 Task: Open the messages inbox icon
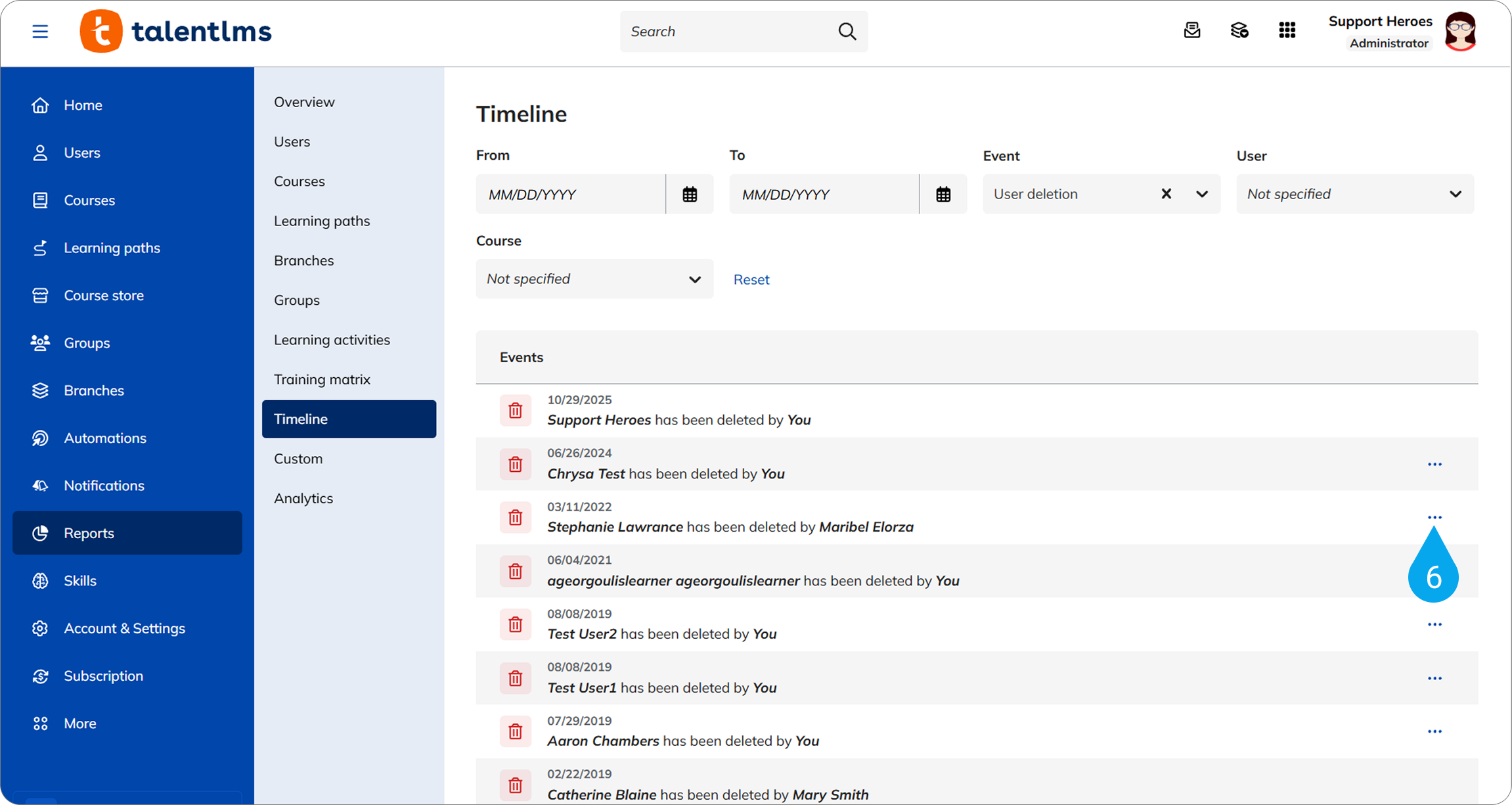(1192, 30)
